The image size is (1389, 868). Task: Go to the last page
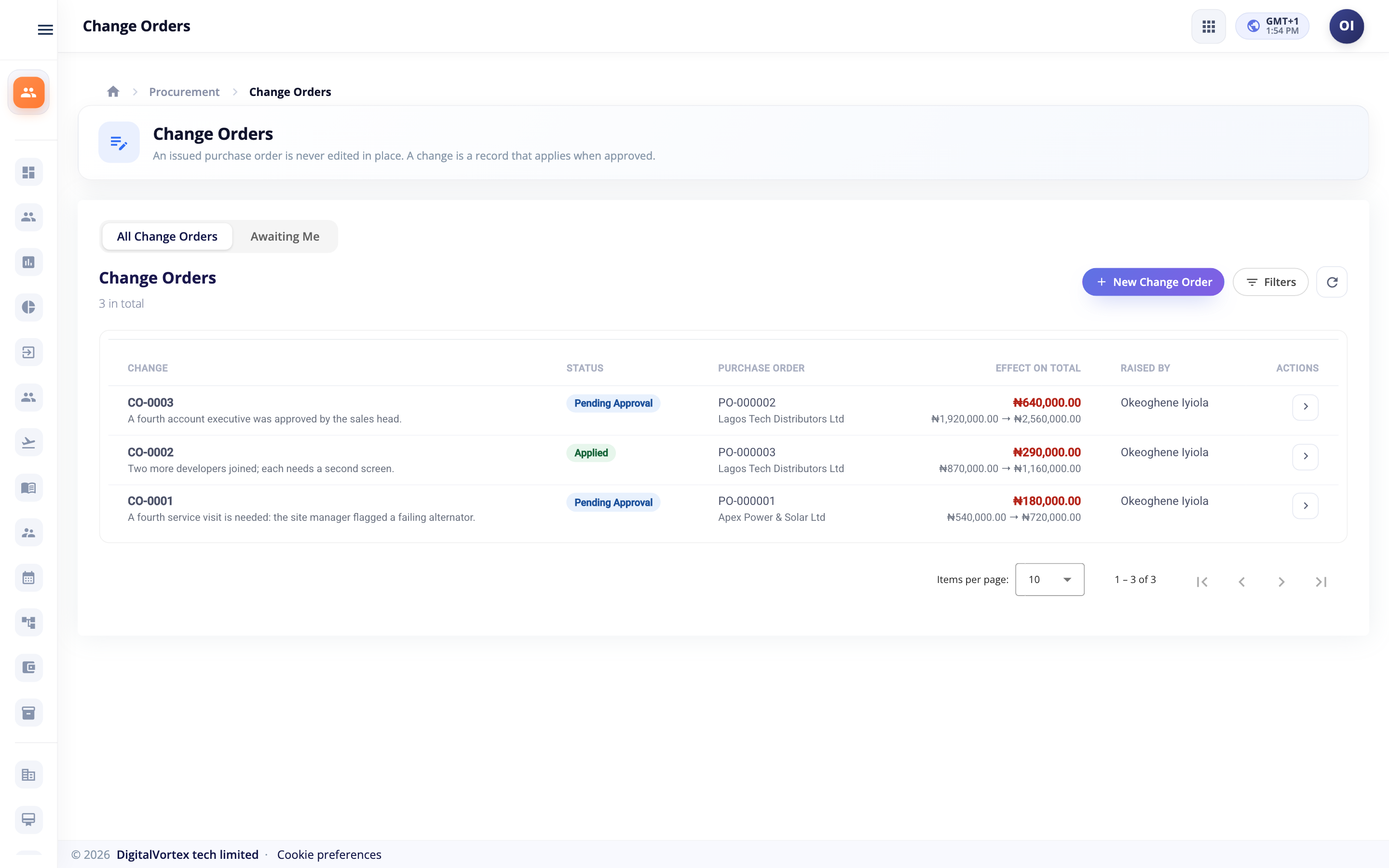click(1321, 582)
